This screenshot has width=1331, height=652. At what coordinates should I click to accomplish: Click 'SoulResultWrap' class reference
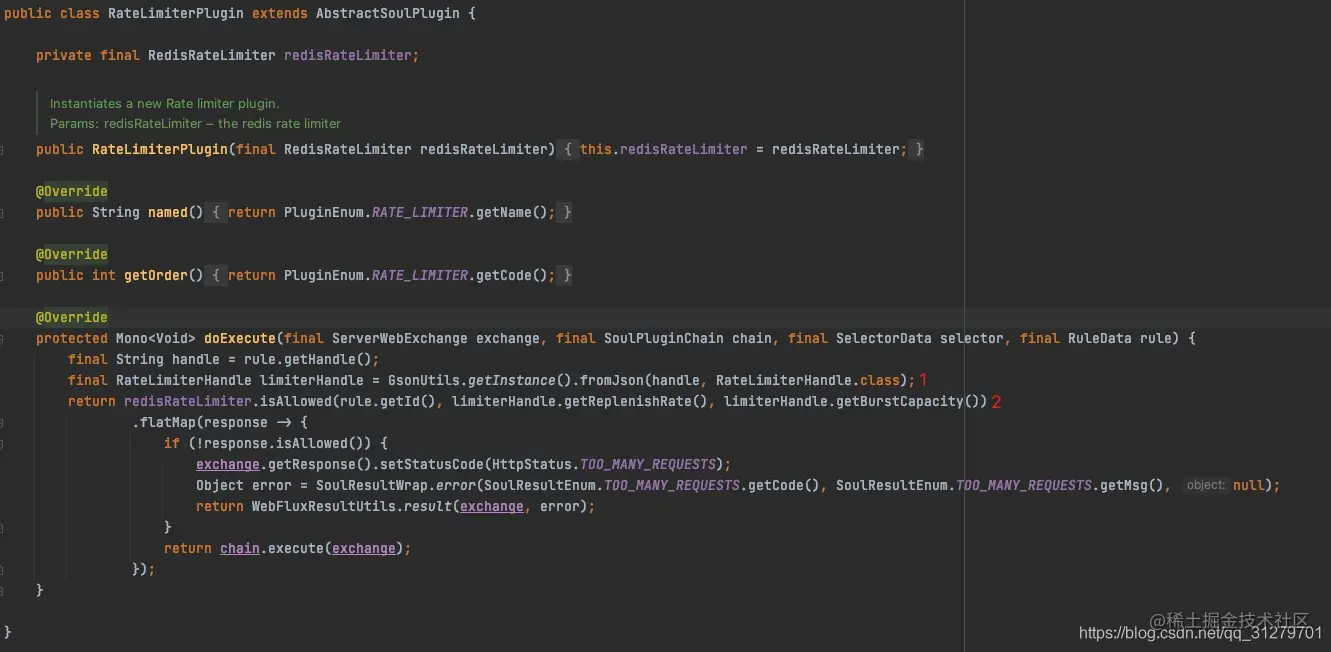click(x=372, y=485)
